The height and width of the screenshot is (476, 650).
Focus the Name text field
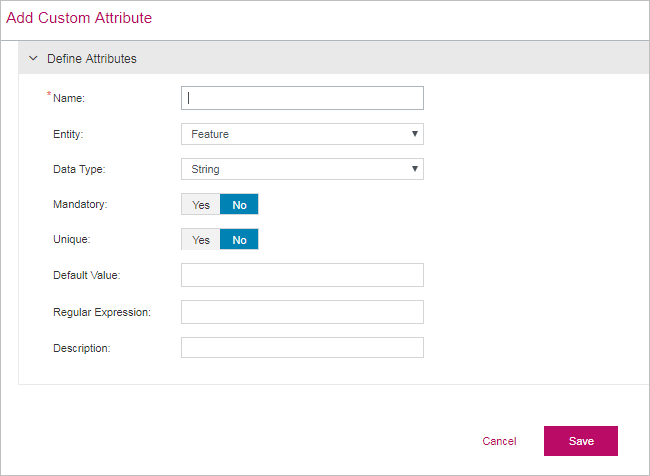click(302, 98)
